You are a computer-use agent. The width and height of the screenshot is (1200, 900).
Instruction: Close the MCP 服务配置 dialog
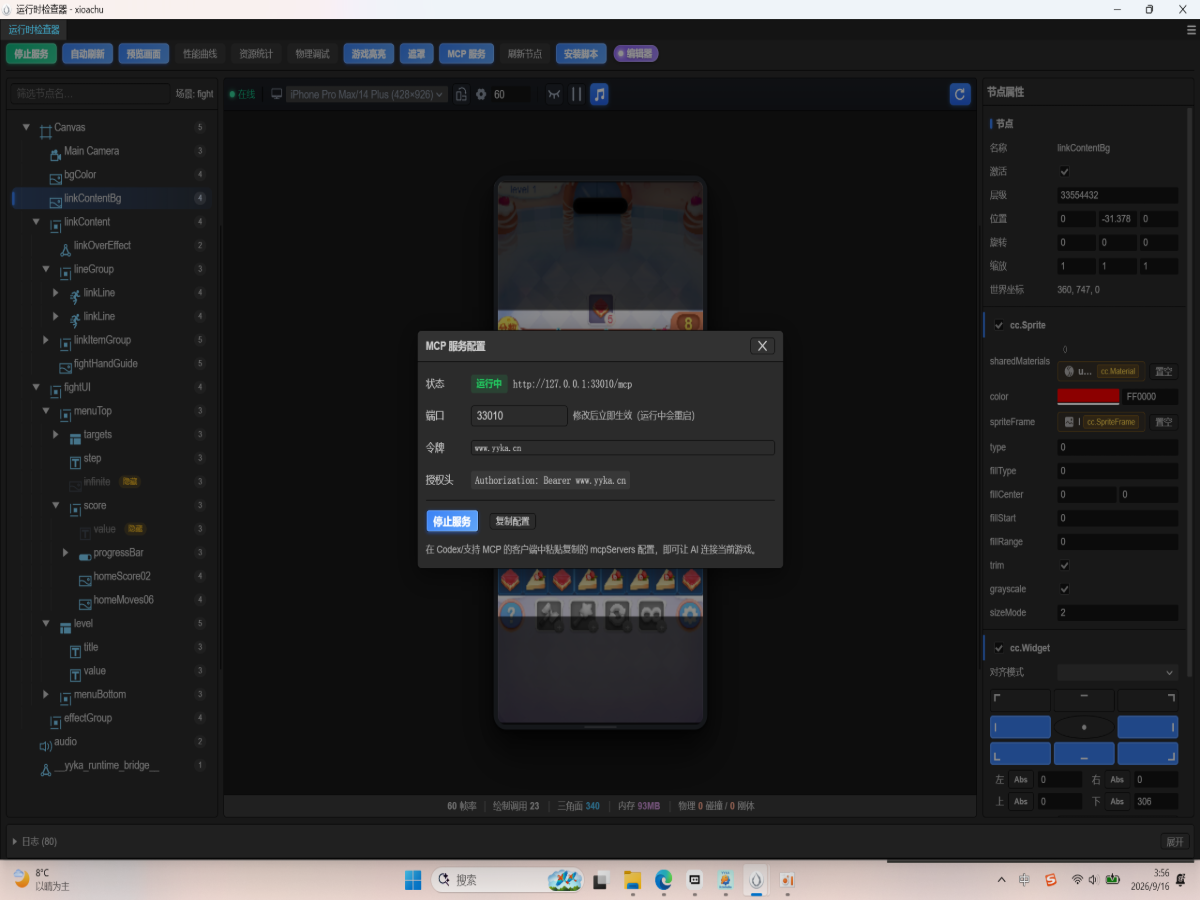point(762,346)
